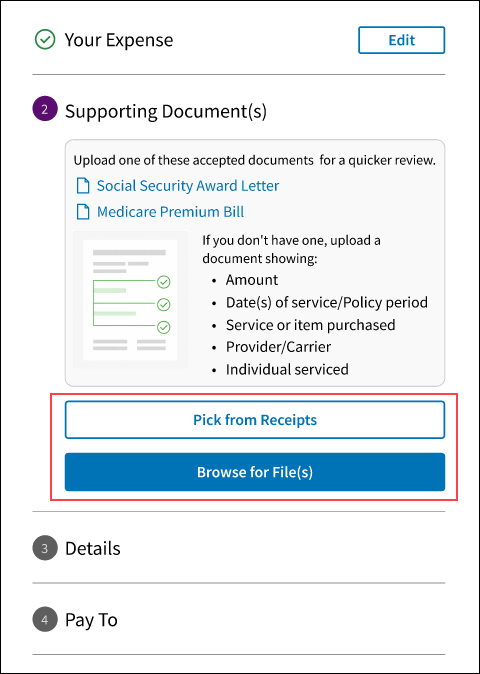Click the Date(s) of service/Policy period text

pos(327,302)
